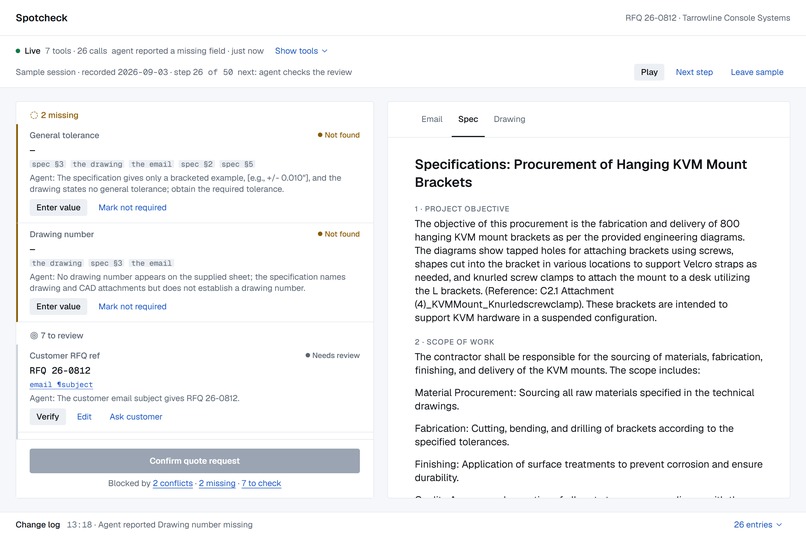Click the 7 tools · 26 calls text
Image resolution: width=806 pixels, height=537 pixels.
tap(76, 51)
